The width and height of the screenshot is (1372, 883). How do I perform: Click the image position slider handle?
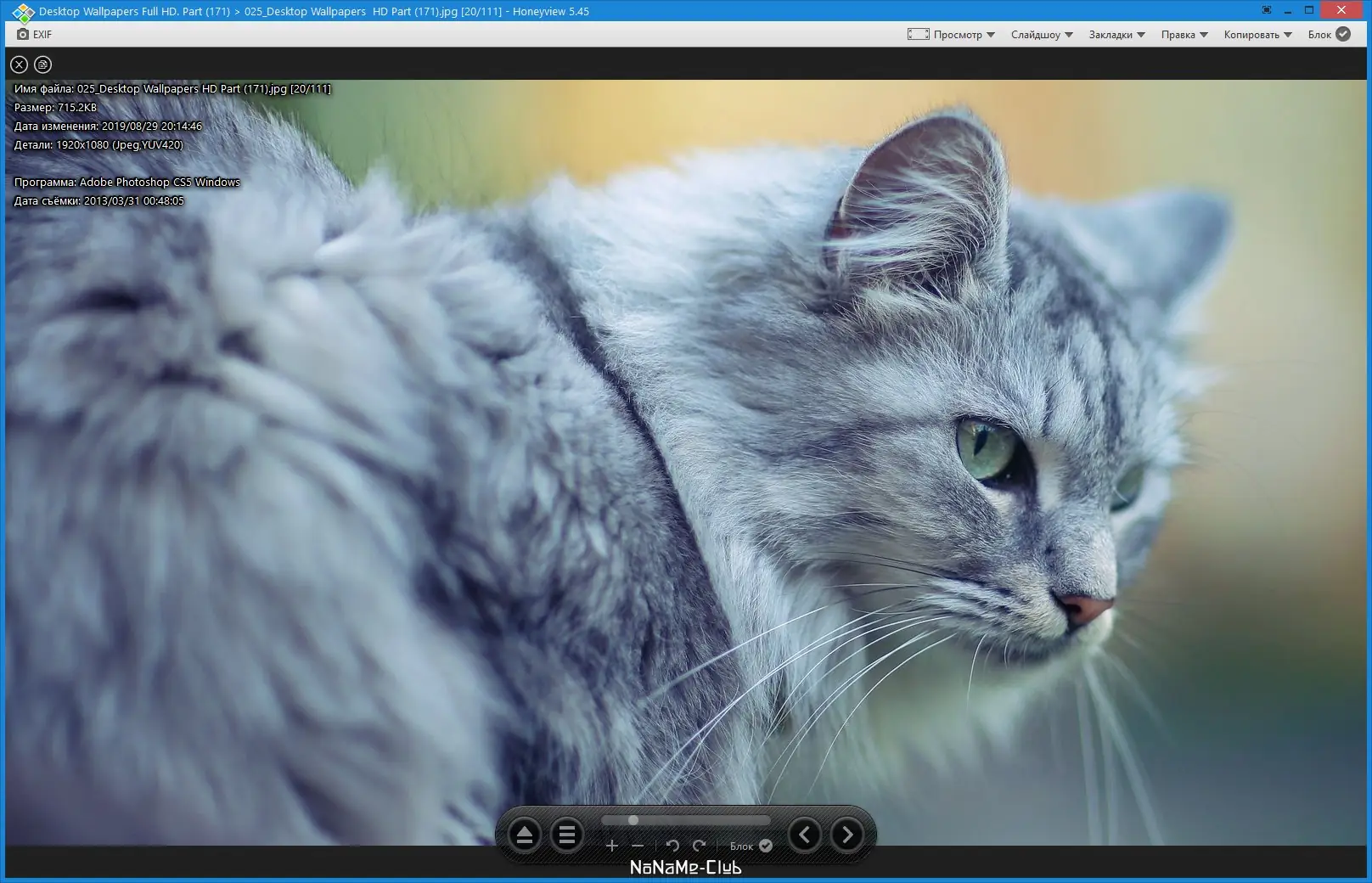[x=633, y=820]
